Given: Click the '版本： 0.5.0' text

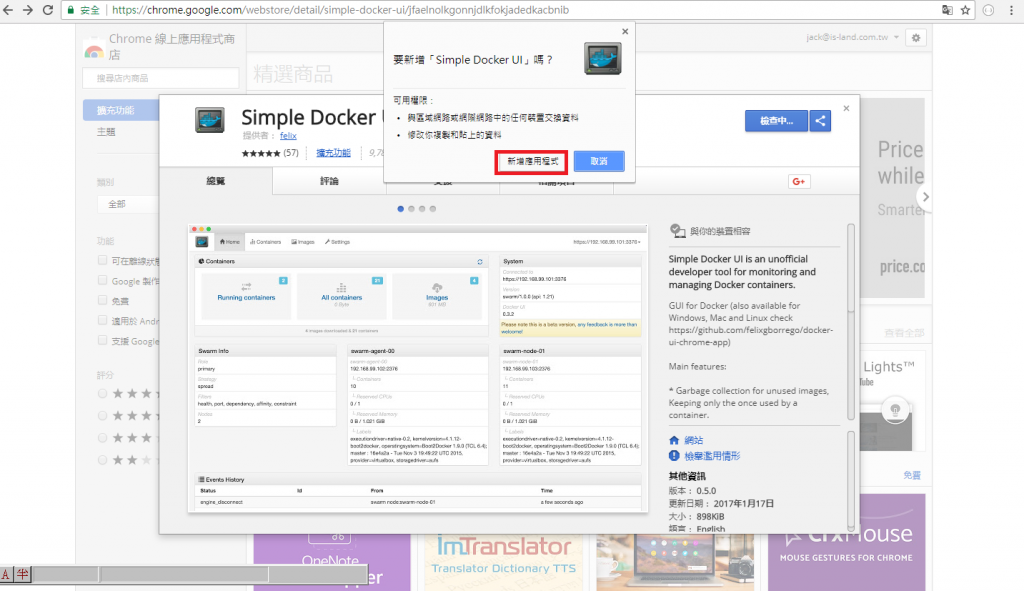Looking at the screenshot, I should coord(692,490).
